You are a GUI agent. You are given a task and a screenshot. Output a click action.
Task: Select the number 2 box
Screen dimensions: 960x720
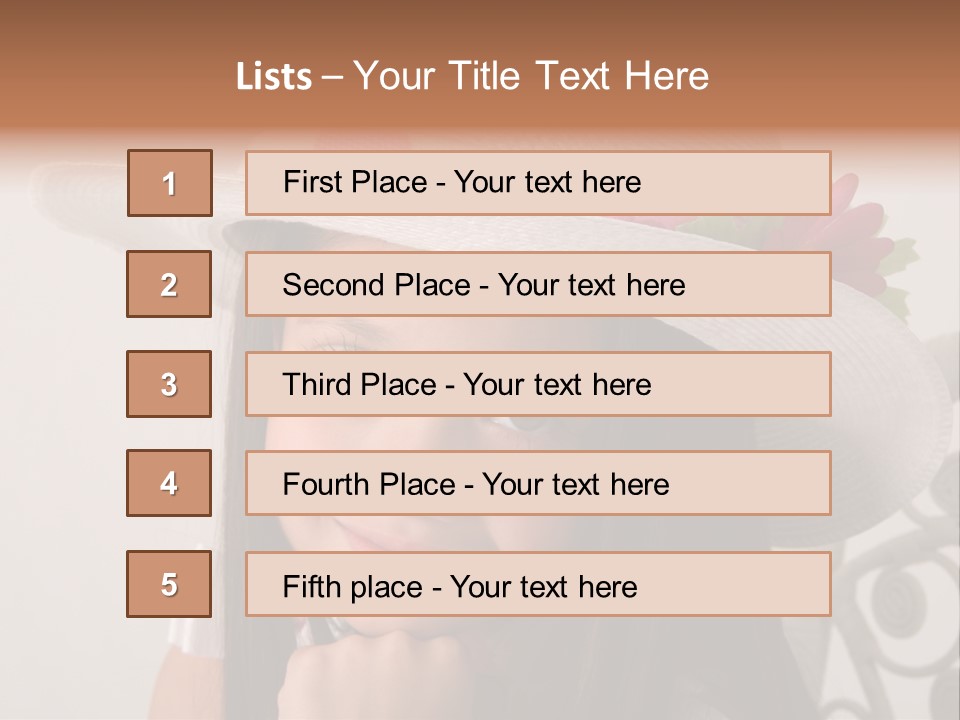tap(169, 284)
